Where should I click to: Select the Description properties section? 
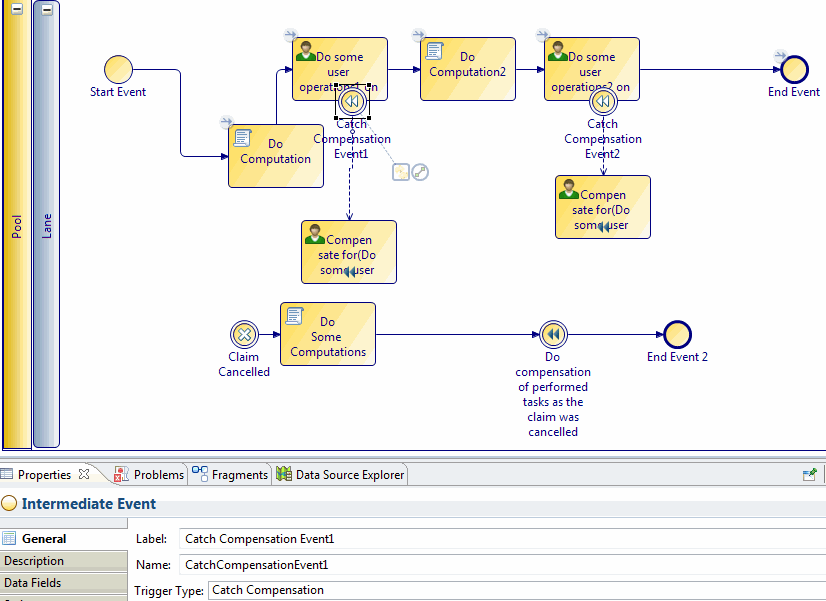coord(34,561)
